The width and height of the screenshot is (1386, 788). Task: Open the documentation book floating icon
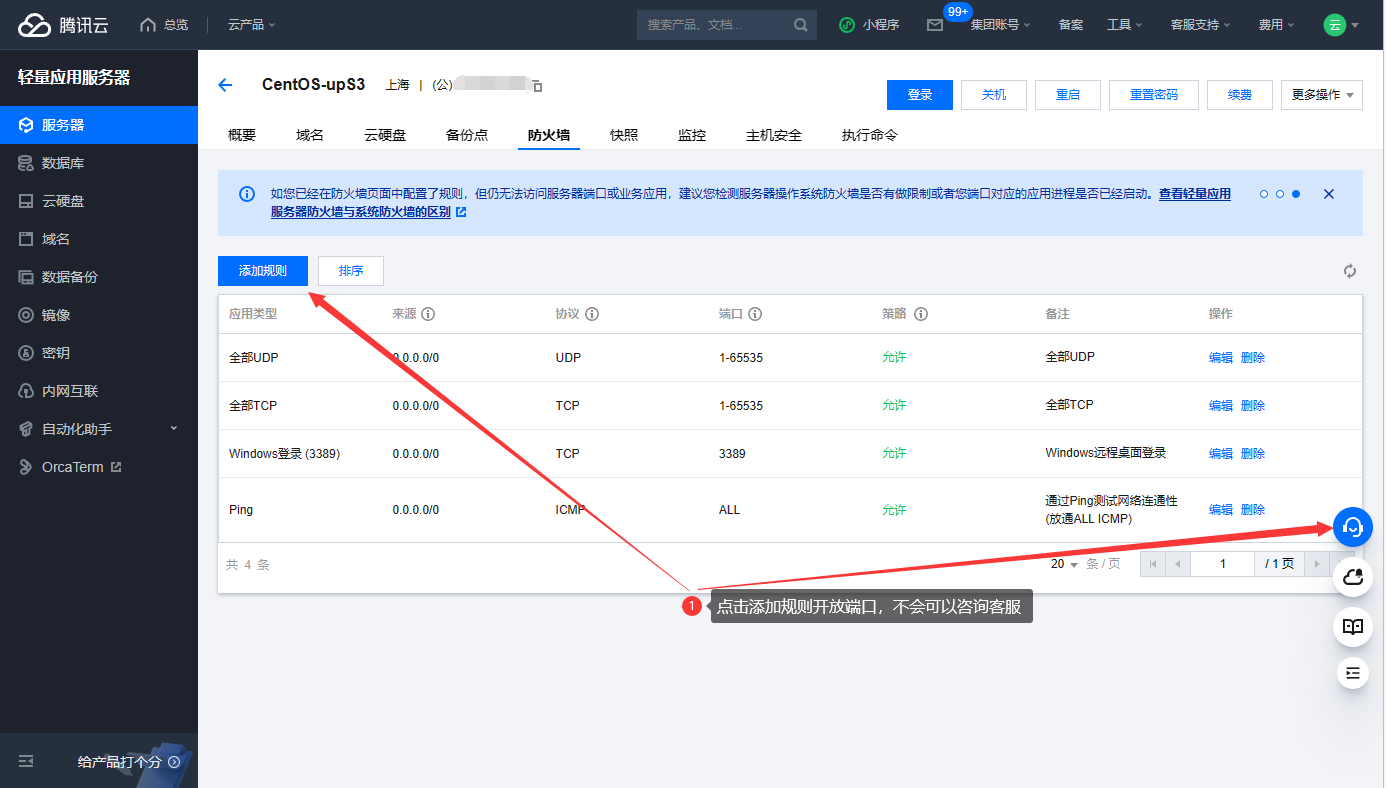(1353, 627)
